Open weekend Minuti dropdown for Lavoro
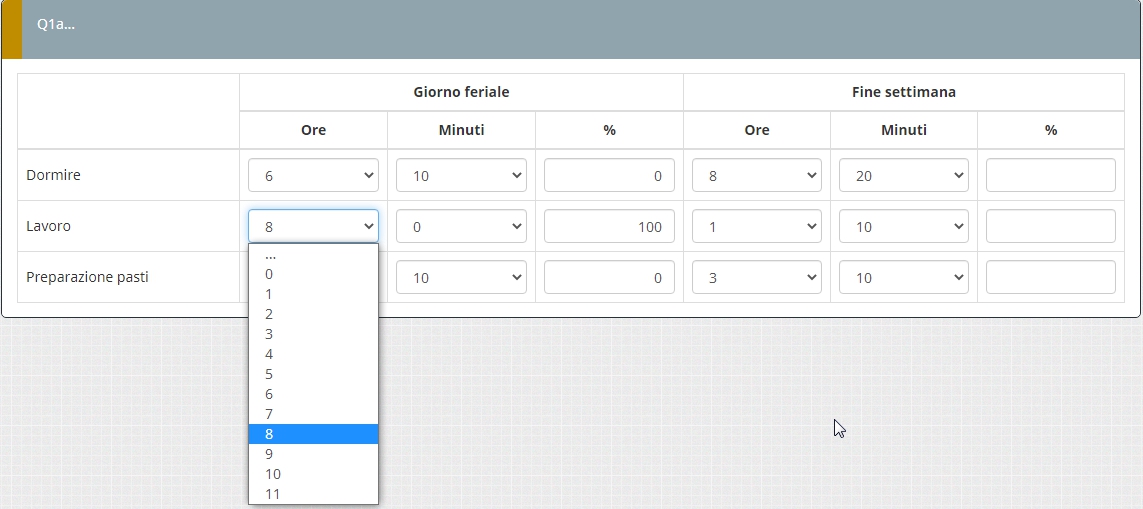This screenshot has height=509, width=1143. (x=903, y=226)
